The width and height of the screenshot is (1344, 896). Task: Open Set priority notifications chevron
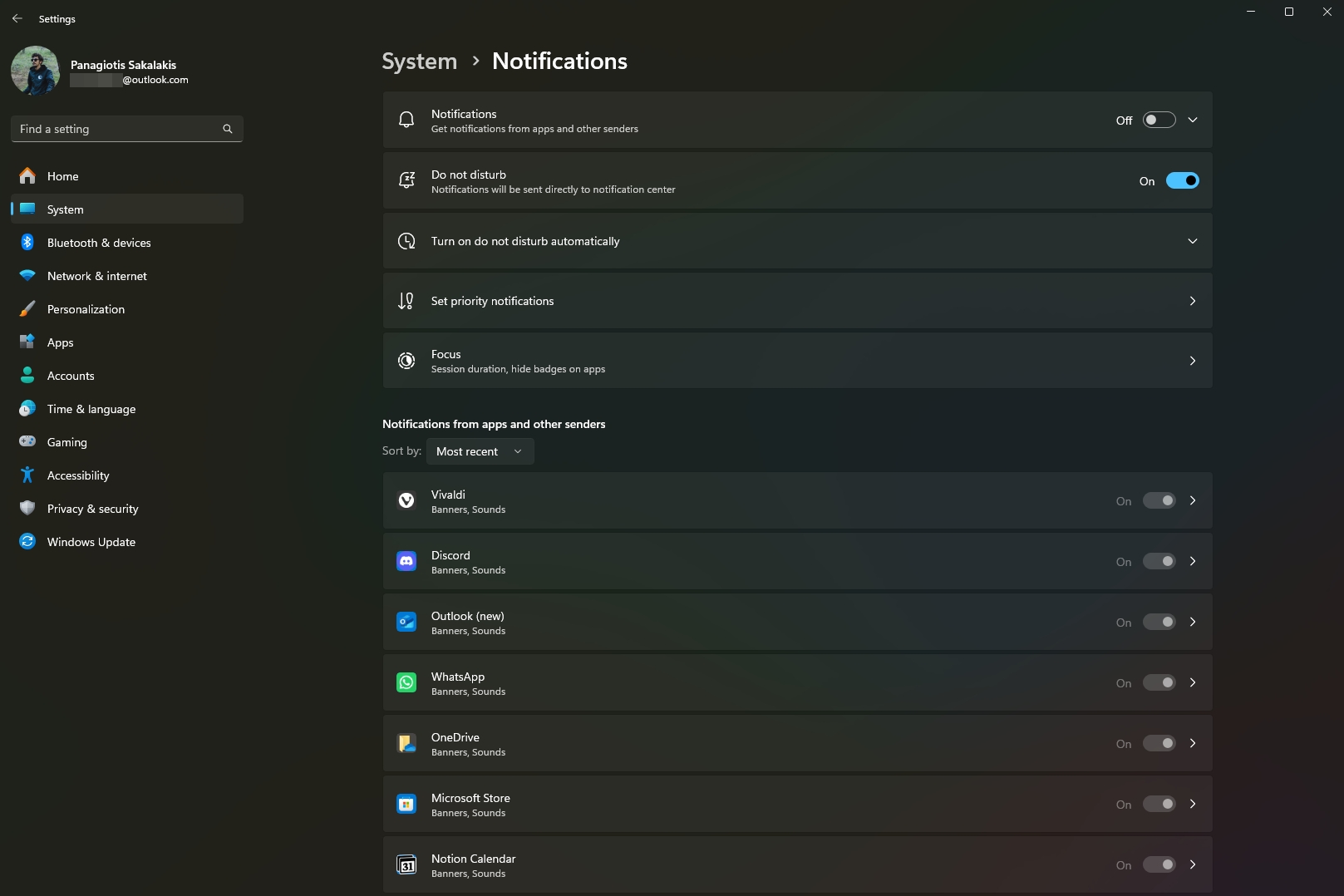pos(1193,301)
